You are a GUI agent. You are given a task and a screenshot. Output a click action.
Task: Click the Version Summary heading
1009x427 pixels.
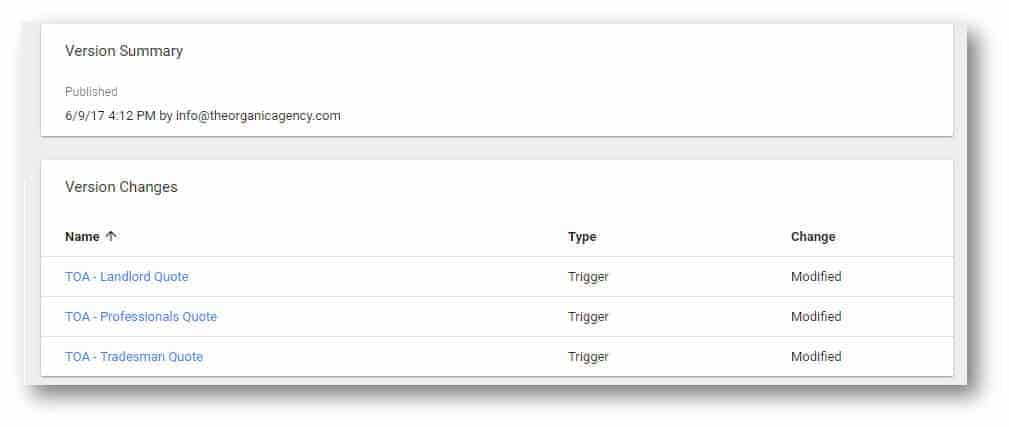(x=124, y=51)
